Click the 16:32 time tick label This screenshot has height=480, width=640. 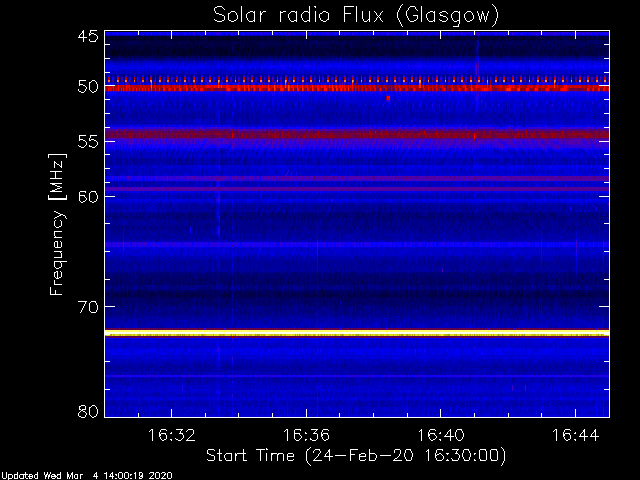click(x=171, y=435)
